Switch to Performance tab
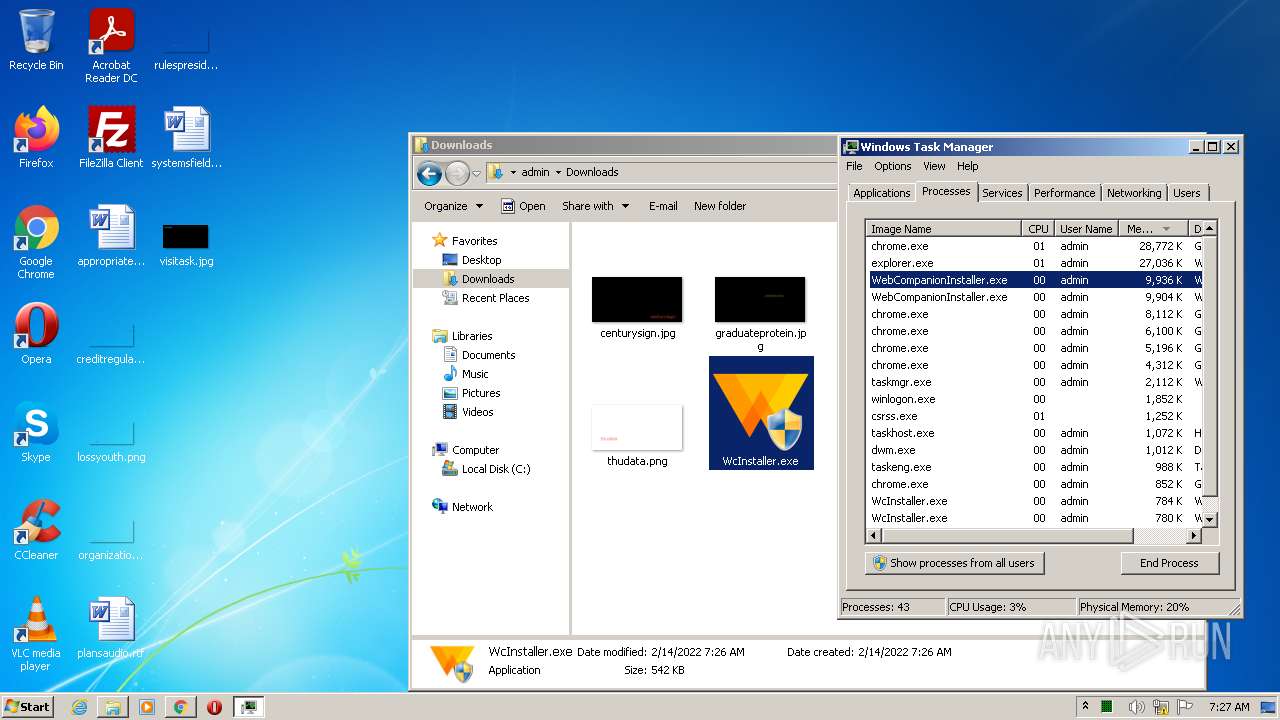The image size is (1280, 720). pyautogui.click(x=1064, y=193)
